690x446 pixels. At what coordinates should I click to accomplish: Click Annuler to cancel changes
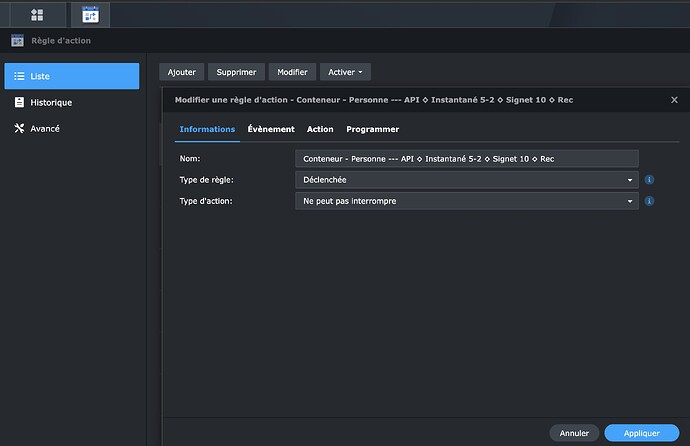coord(574,433)
